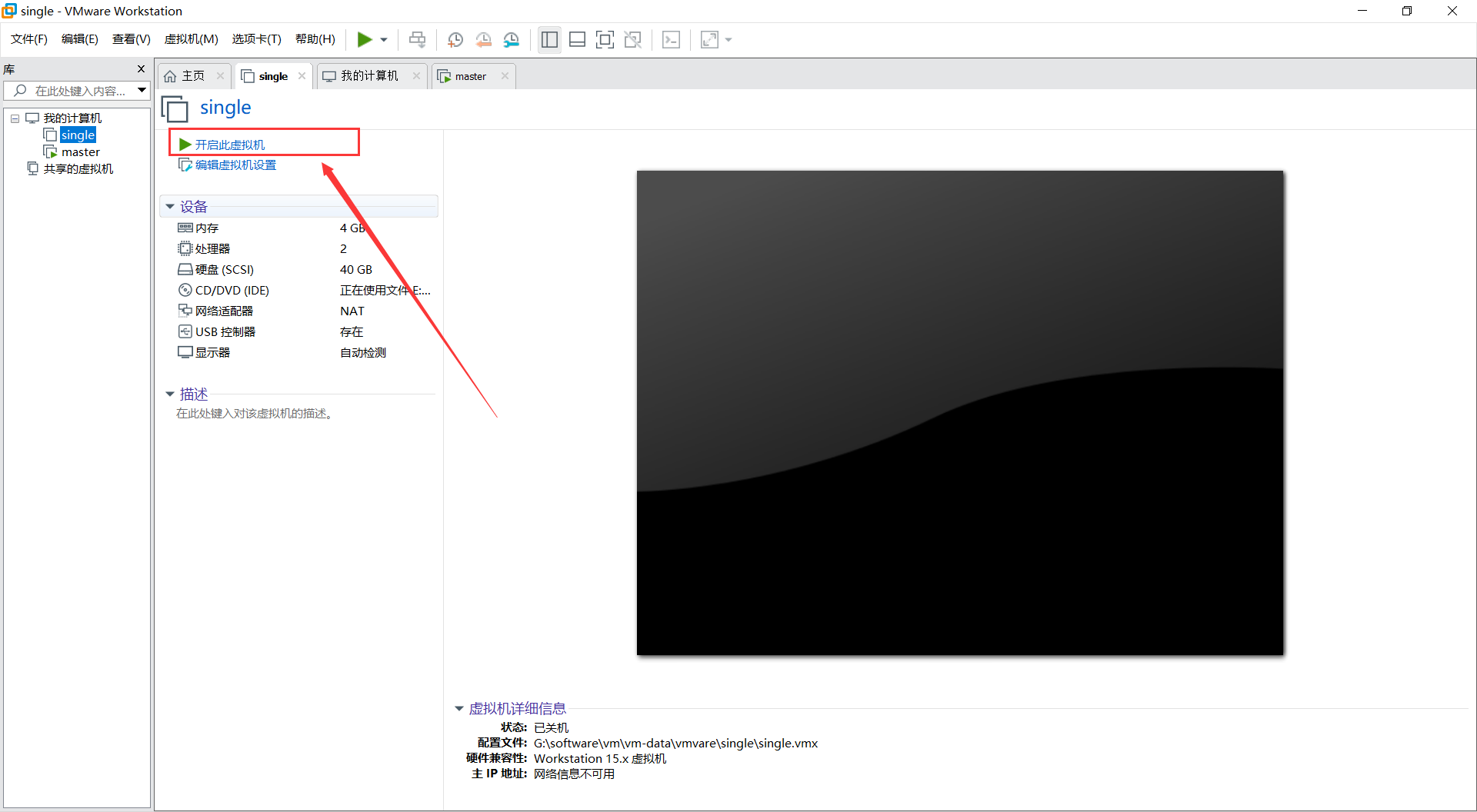Click the revert to snapshot icon
Viewport: 1477px width, 812px height.
tap(483, 39)
